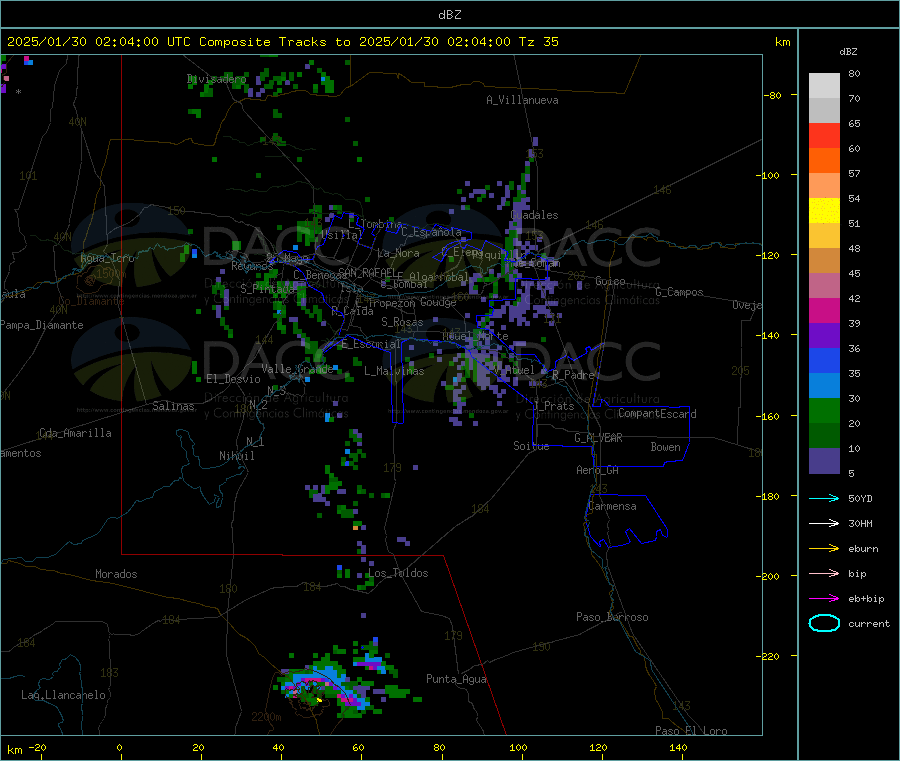This screenshot has width=900, height=761.
Task: Click the 'Tz 35' header value
Action: tap(538, 42)
